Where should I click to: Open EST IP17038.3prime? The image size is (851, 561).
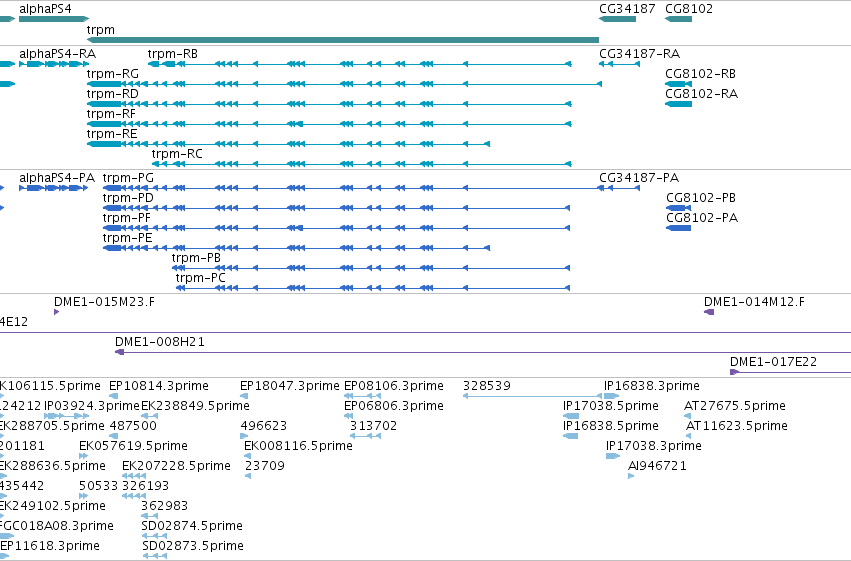[654, 447]
